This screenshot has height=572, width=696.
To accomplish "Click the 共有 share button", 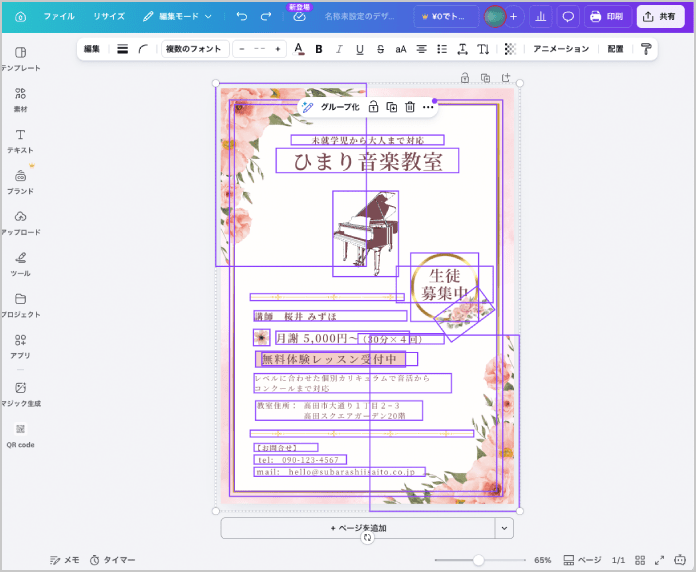I will click(660, 17).
